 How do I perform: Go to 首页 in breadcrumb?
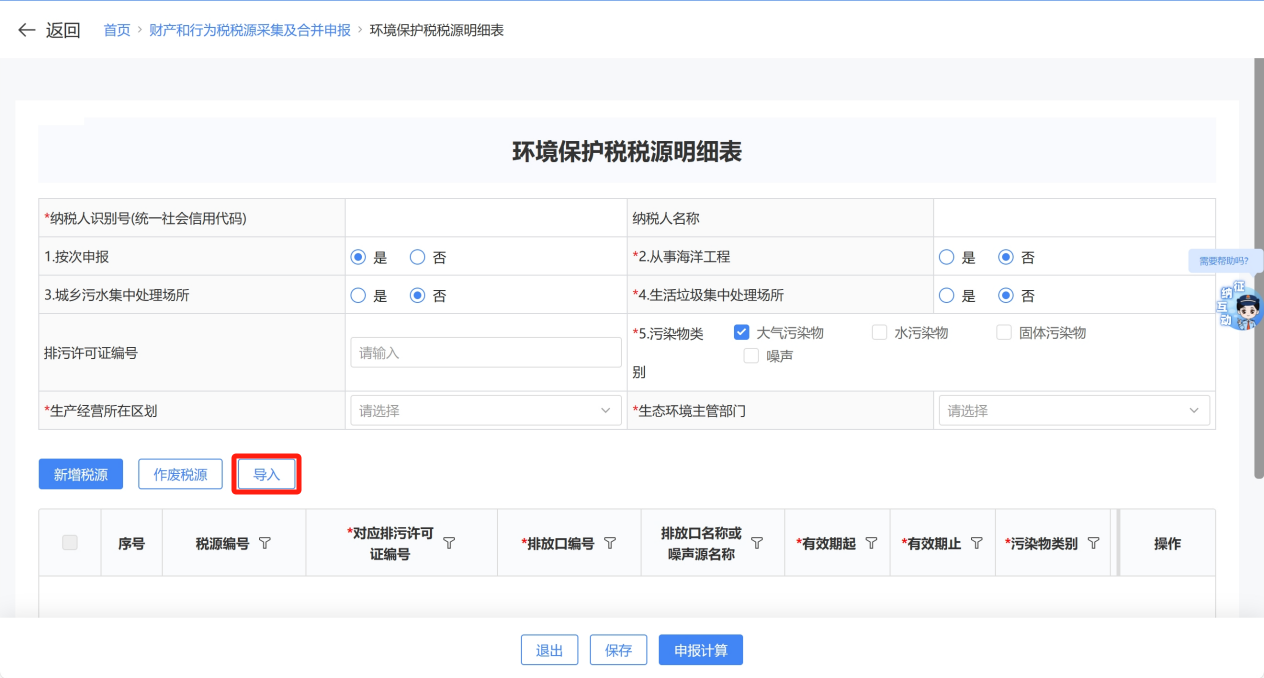[x=117, y=30]
